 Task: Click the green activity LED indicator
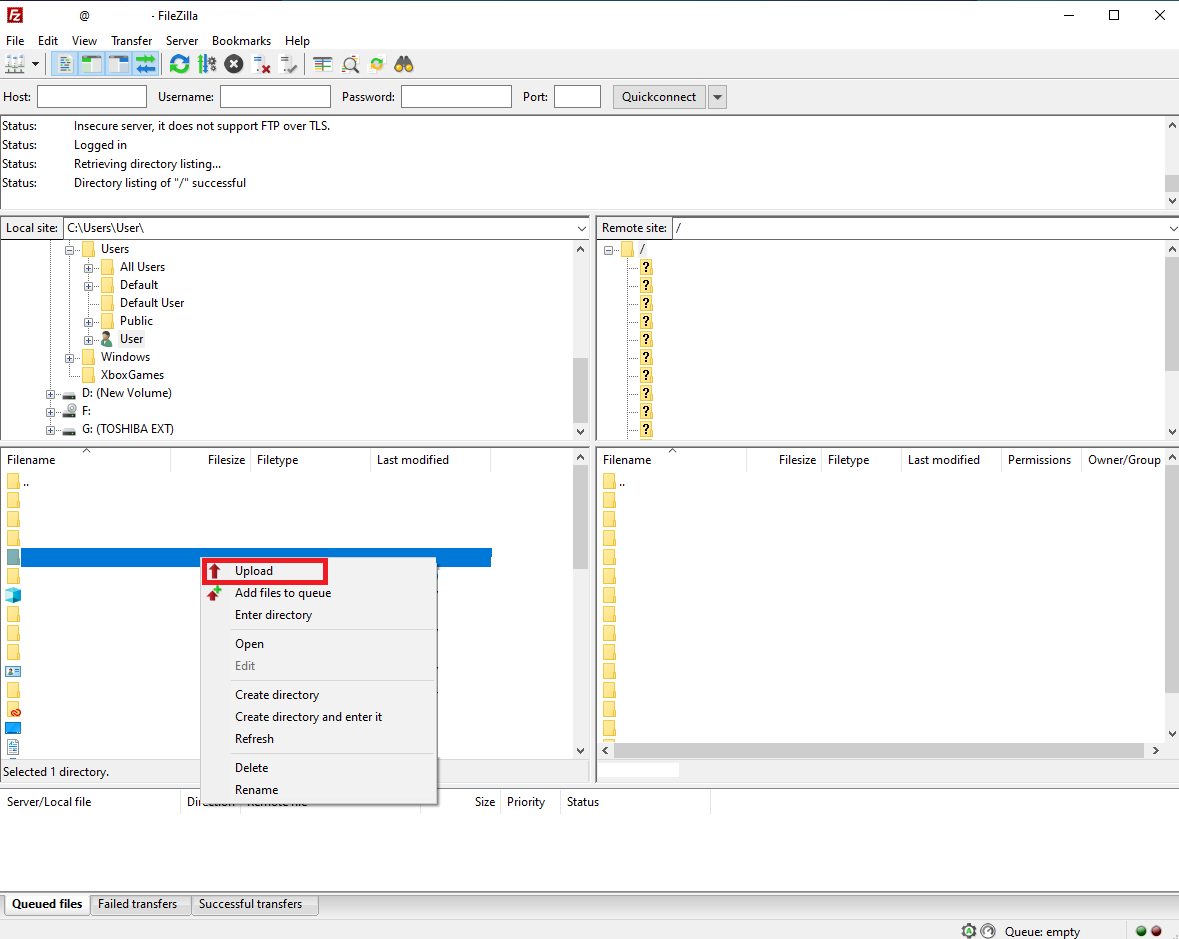(1141, 931)
